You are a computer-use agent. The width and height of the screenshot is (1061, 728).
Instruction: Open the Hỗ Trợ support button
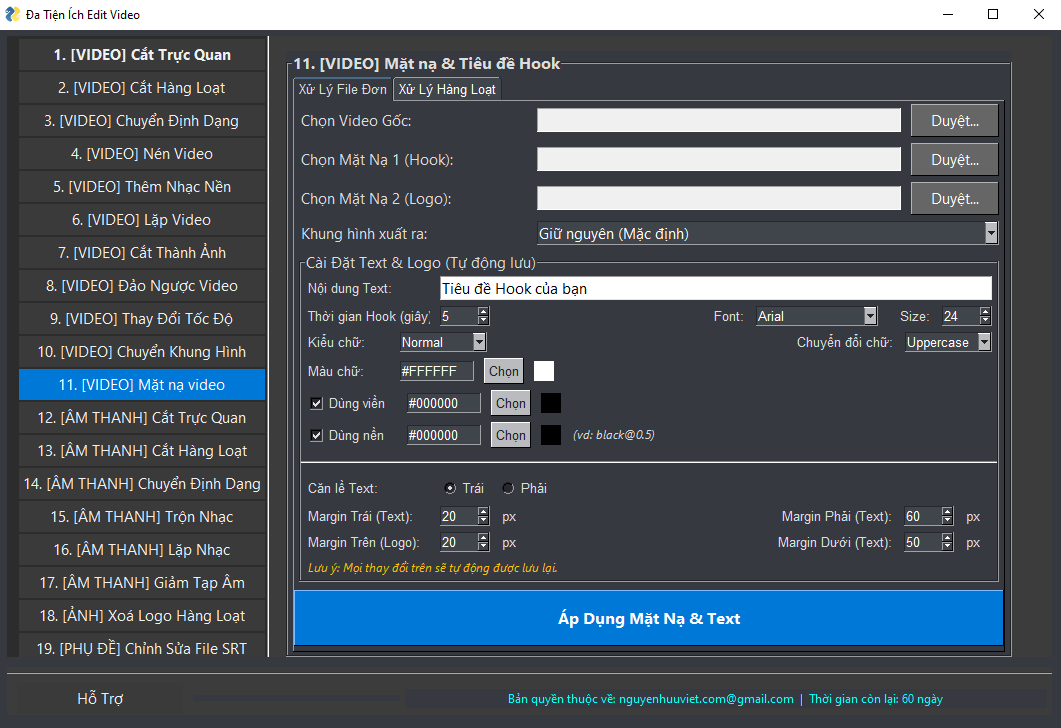point(99,698)
